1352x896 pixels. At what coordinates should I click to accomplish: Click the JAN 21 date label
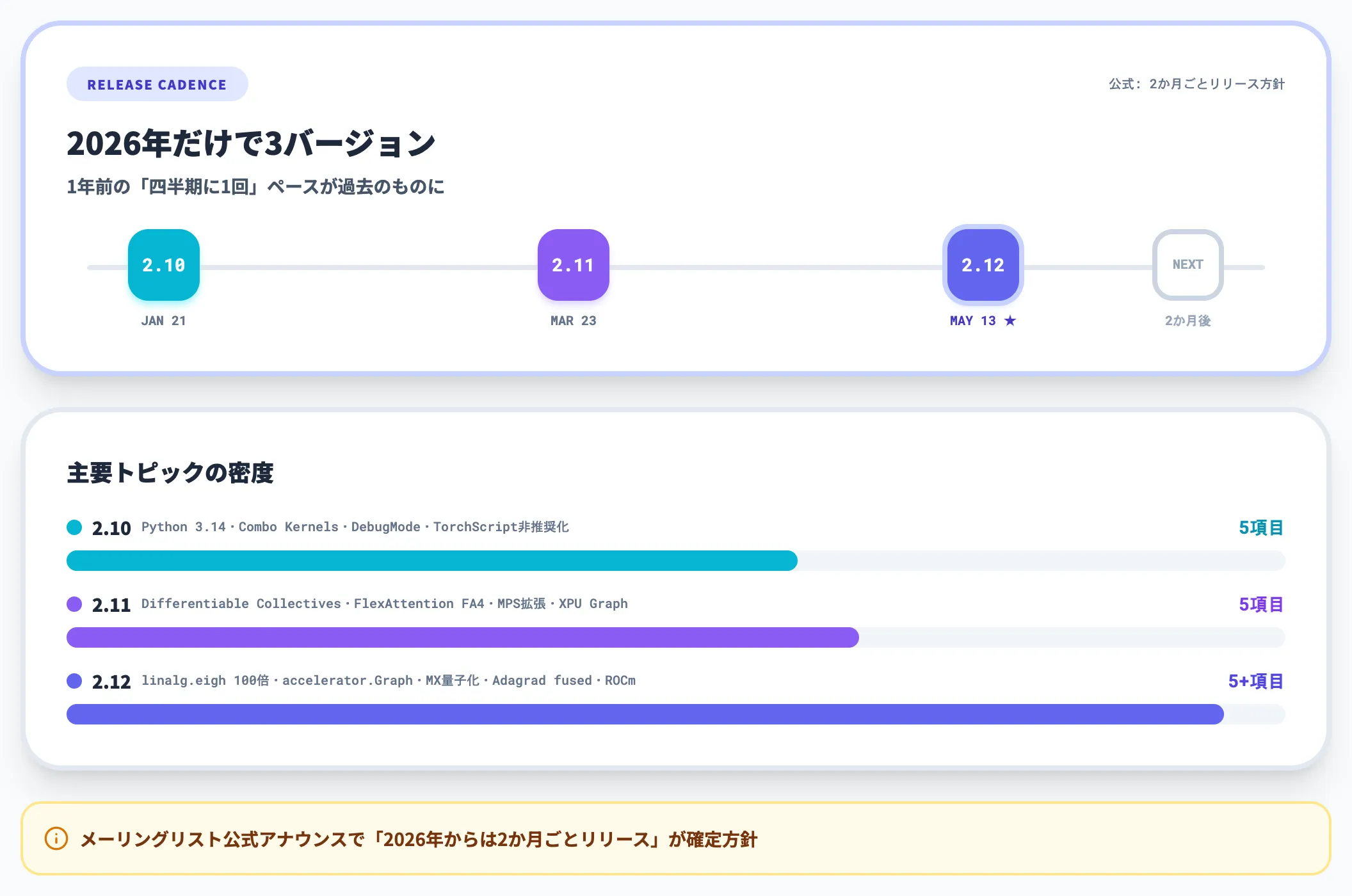pos(164,321)
